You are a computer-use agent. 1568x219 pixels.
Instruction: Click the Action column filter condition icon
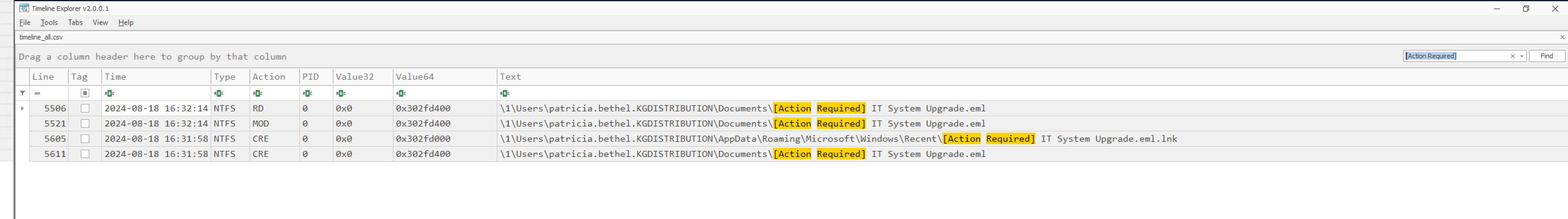[x=257, y=93]
